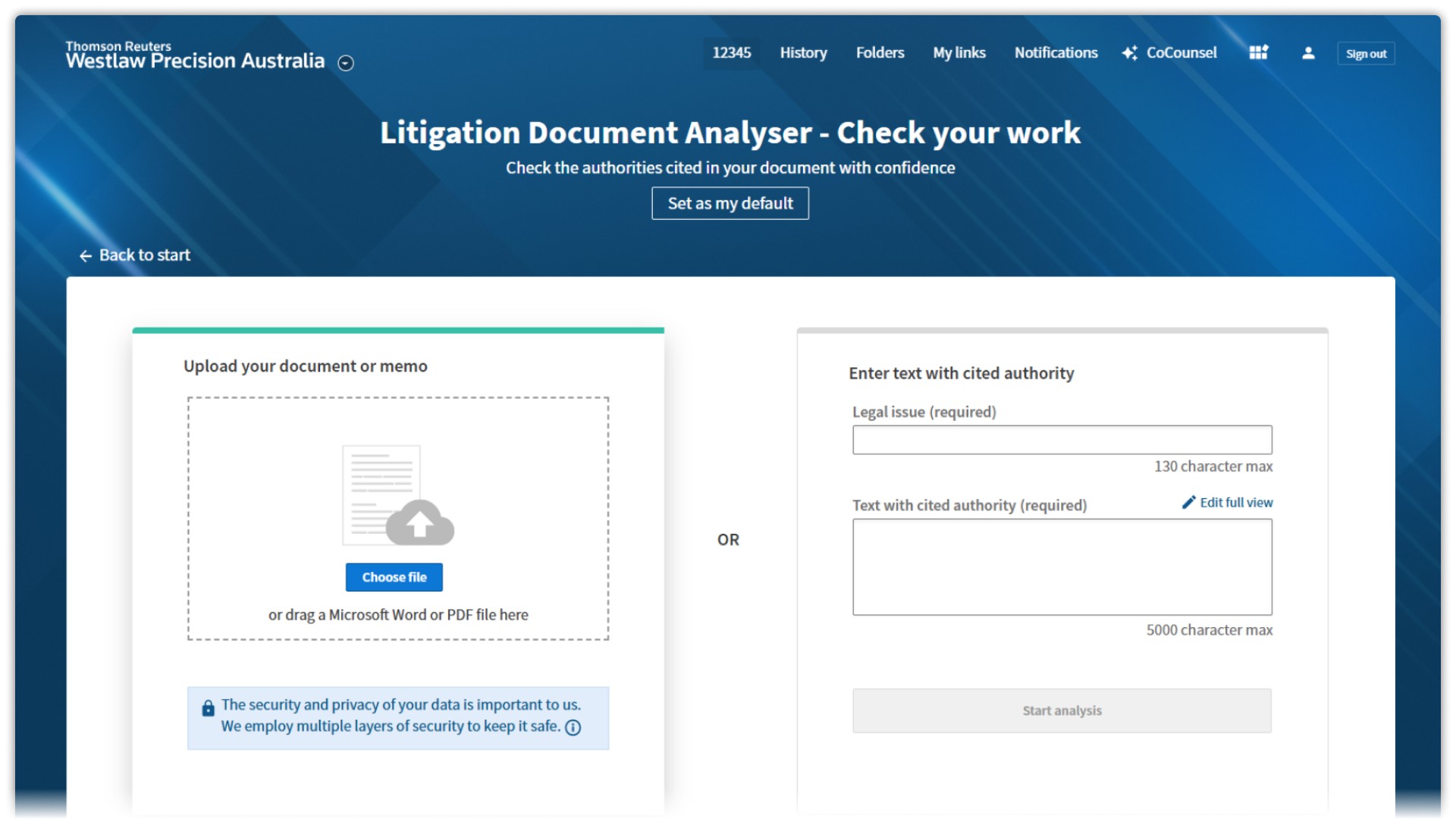Click the pencil icon beside Edit full view

pos(1188,502)
